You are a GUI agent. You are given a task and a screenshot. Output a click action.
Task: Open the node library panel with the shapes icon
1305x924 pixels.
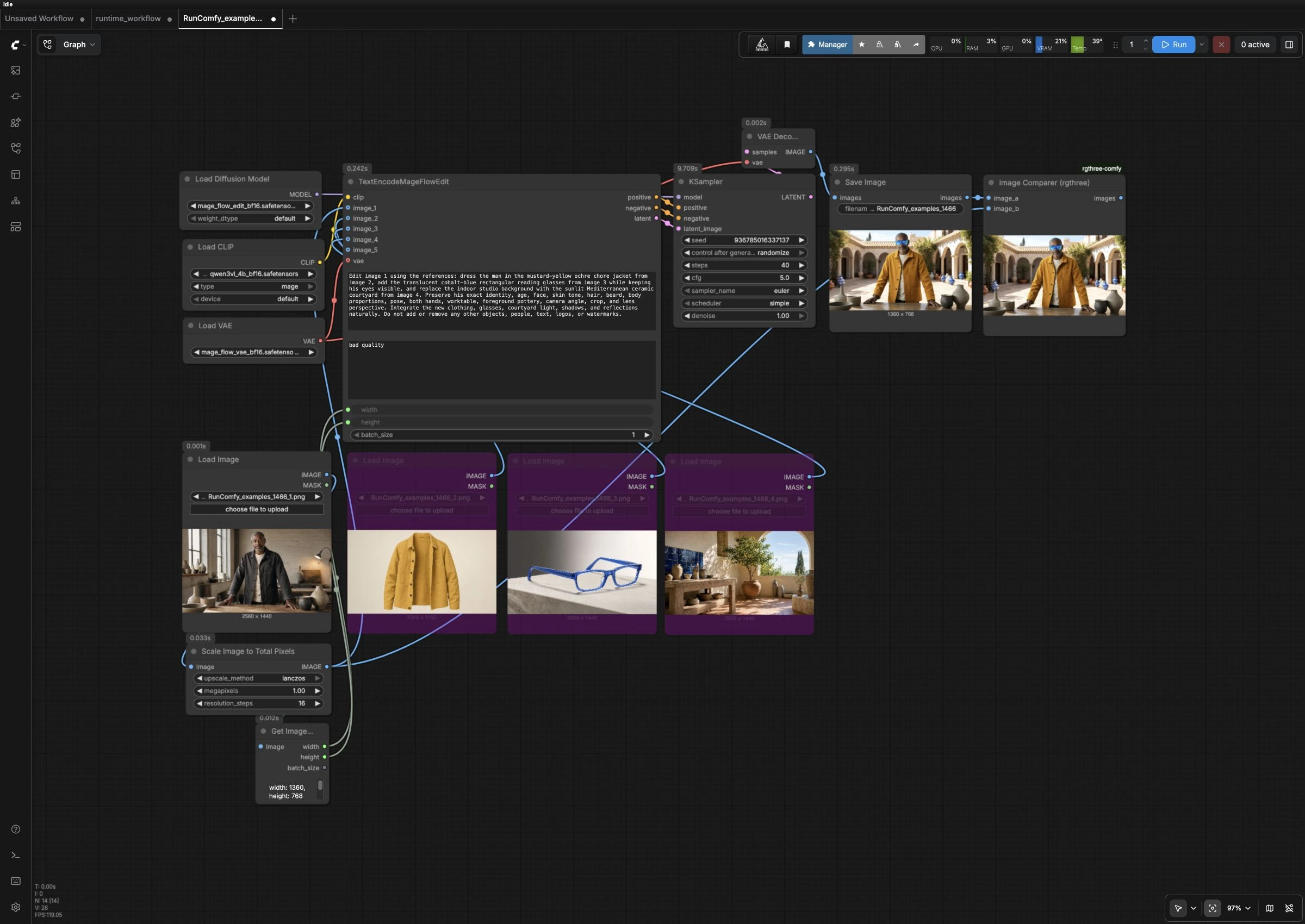(x=16, y=122)
